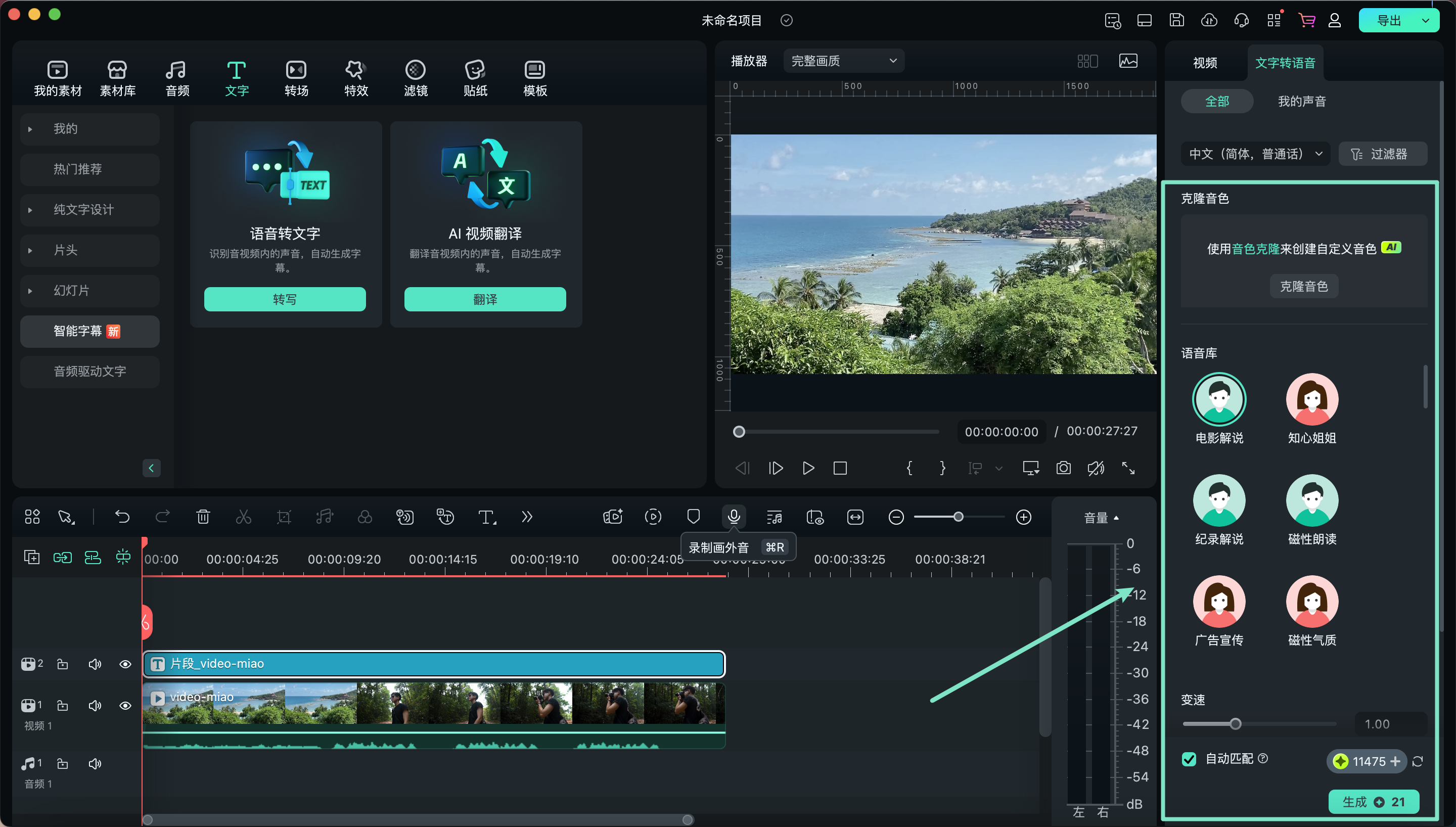
Task: Click the preview playhead scrubber
Action: click(x=739, y=432)
